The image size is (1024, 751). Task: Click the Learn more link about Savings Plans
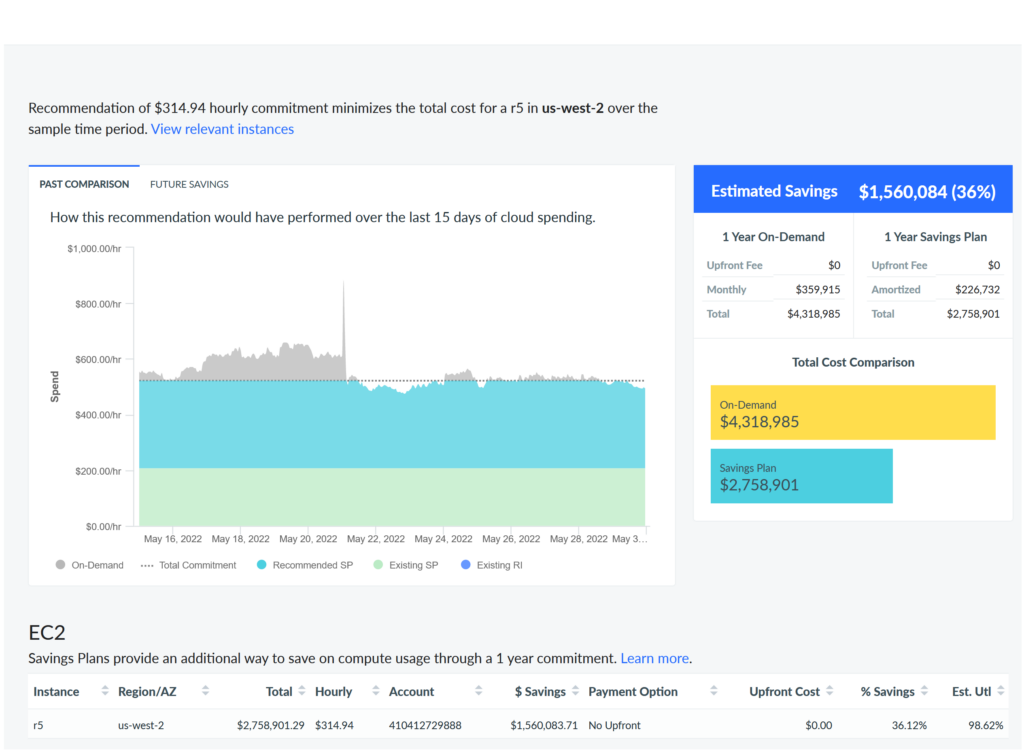[654, 658]
